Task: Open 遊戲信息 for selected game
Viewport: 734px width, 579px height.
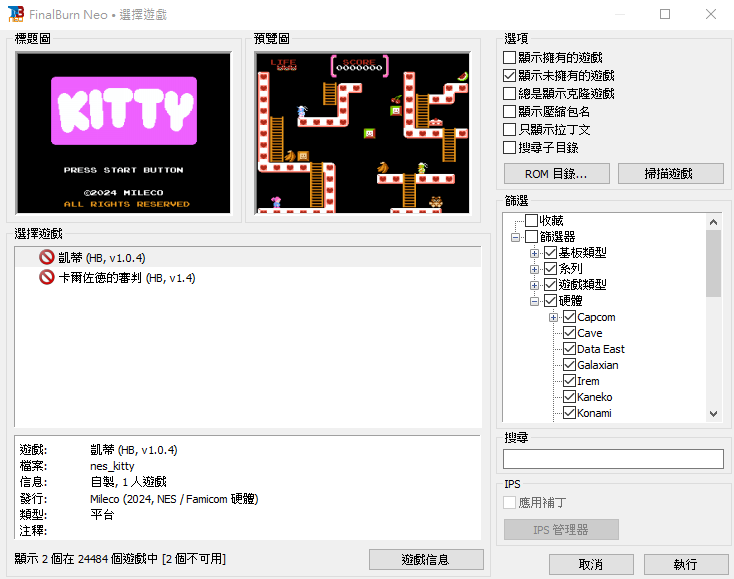Action: coord(426,559)
